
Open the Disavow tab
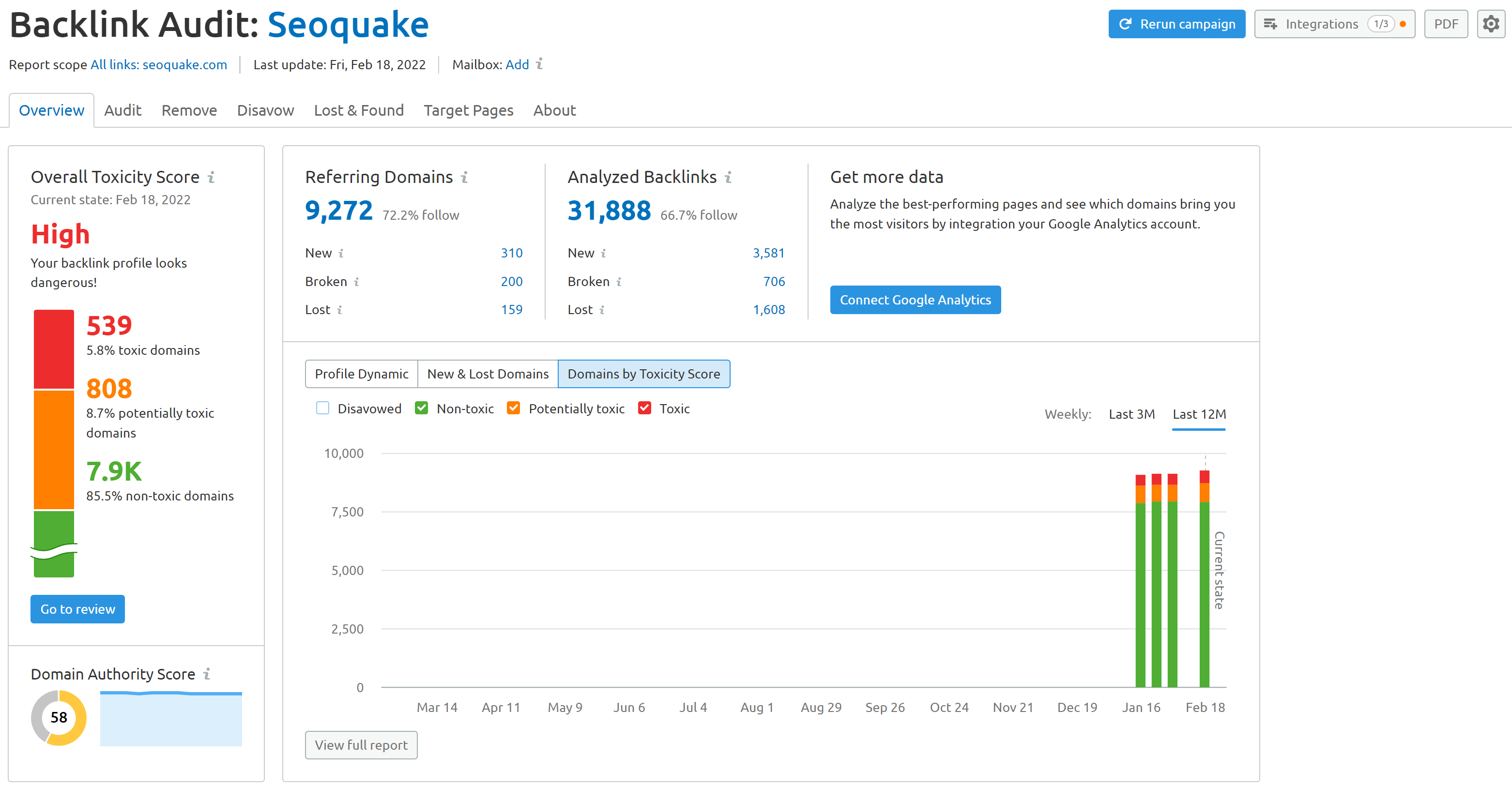[x=265, y=110]
